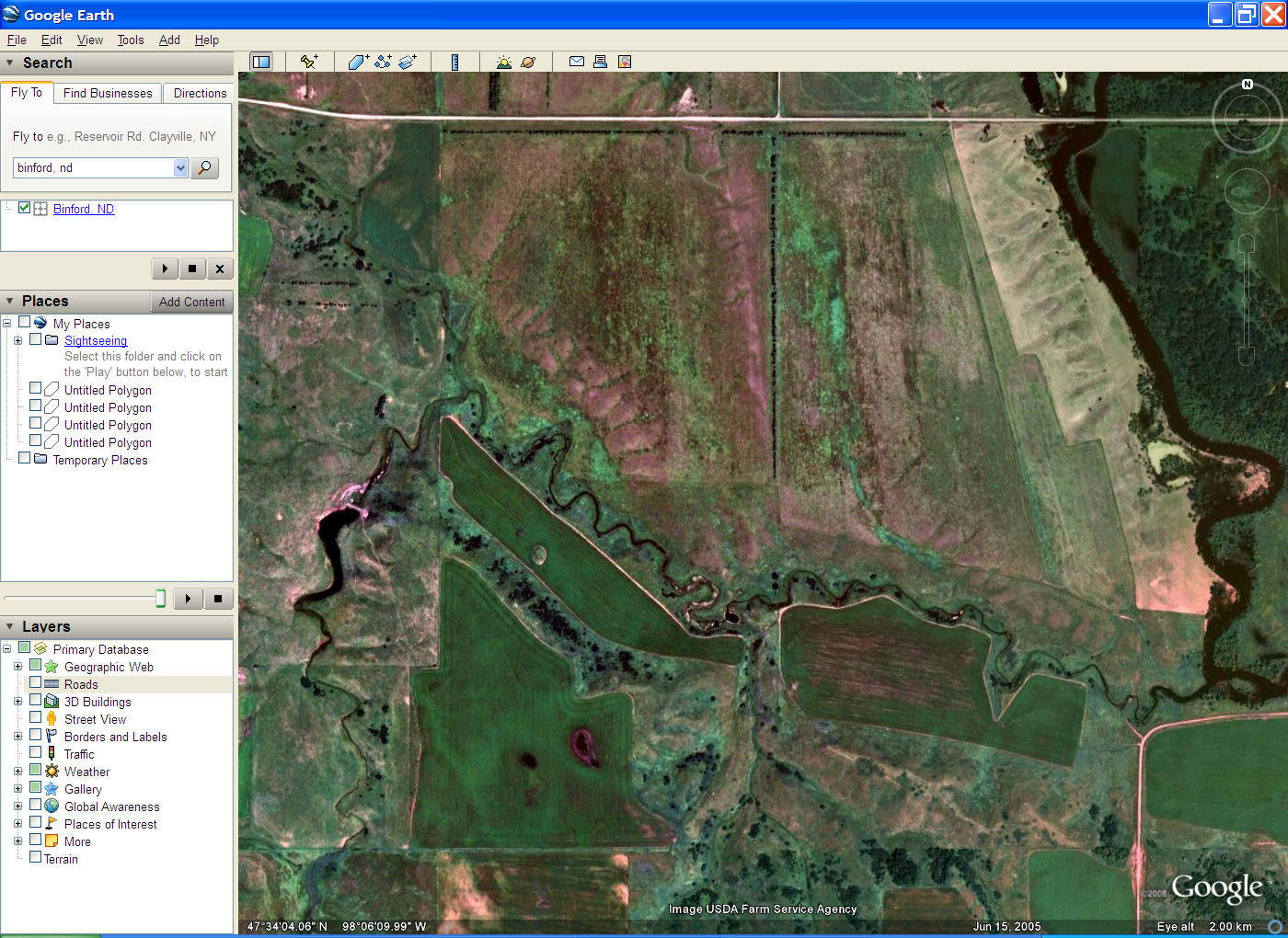Open the Add menu
The image size is (1288, 938).
tap(169, 40)
